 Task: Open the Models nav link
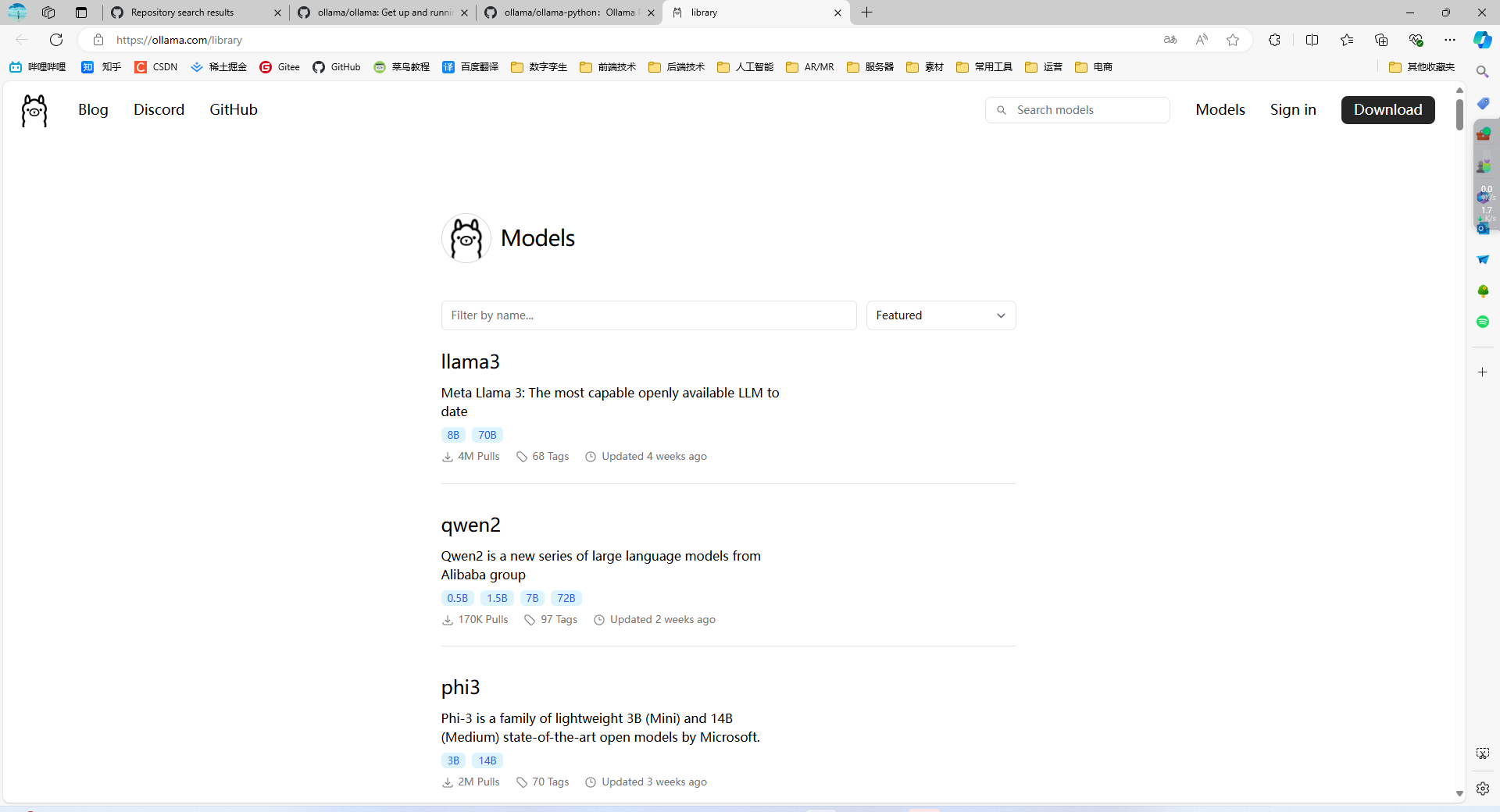click(x=1220, y=110)
